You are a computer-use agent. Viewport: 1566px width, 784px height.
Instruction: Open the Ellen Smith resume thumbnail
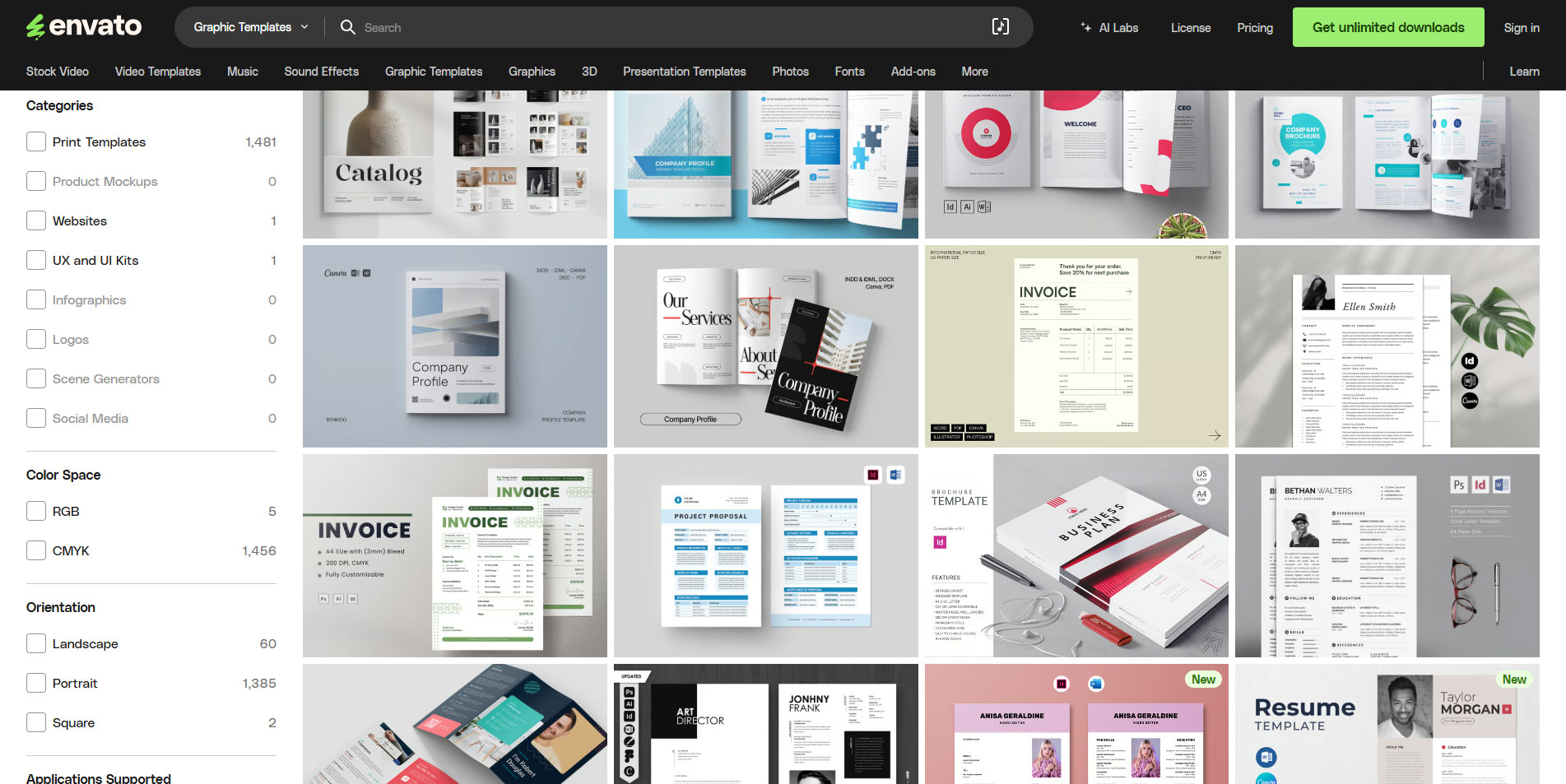click(x=1387, y=346)
